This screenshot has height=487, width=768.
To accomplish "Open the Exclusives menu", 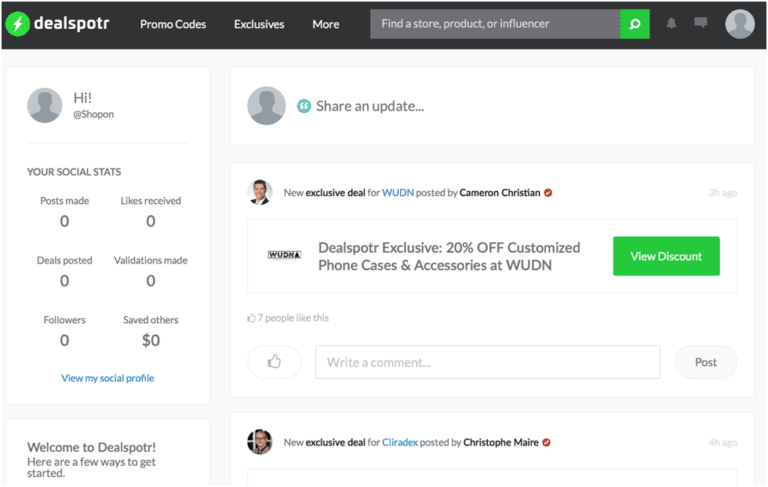I will (259, 24).
